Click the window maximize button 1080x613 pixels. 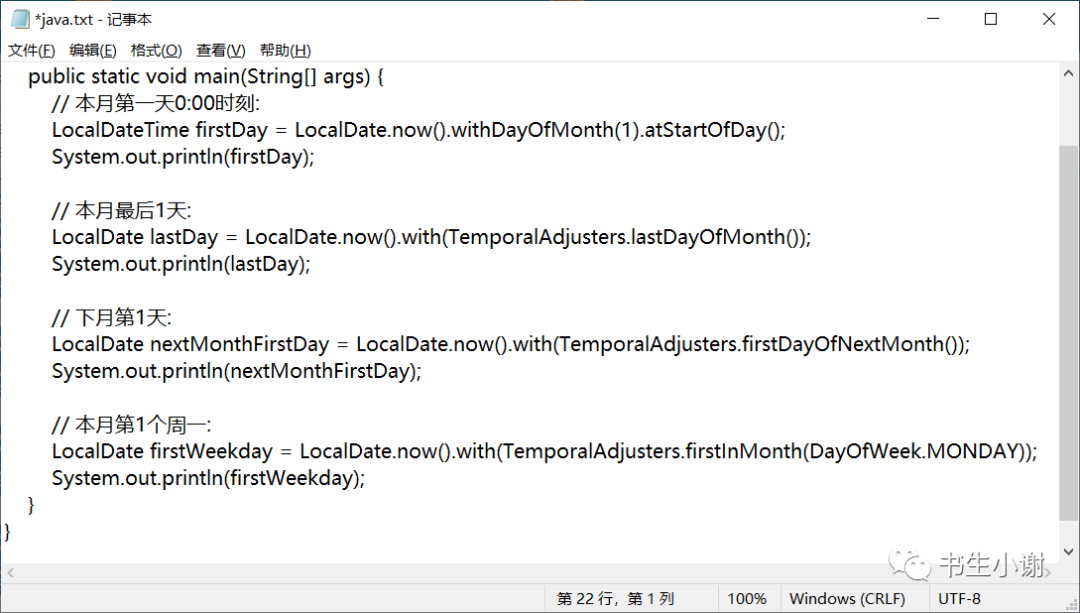[990, 18]
